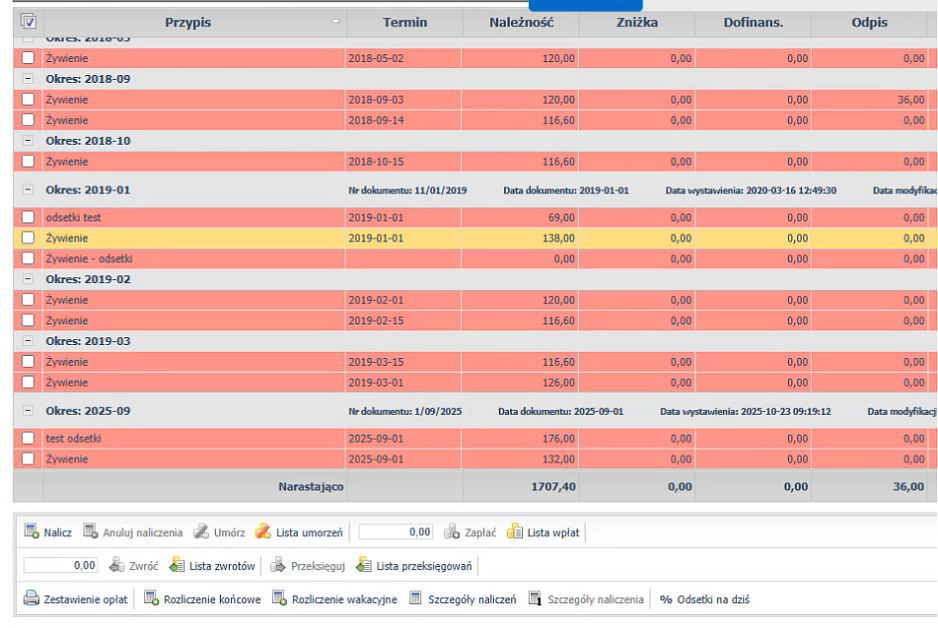Click the Przeksięguj button

coord(308,566)
